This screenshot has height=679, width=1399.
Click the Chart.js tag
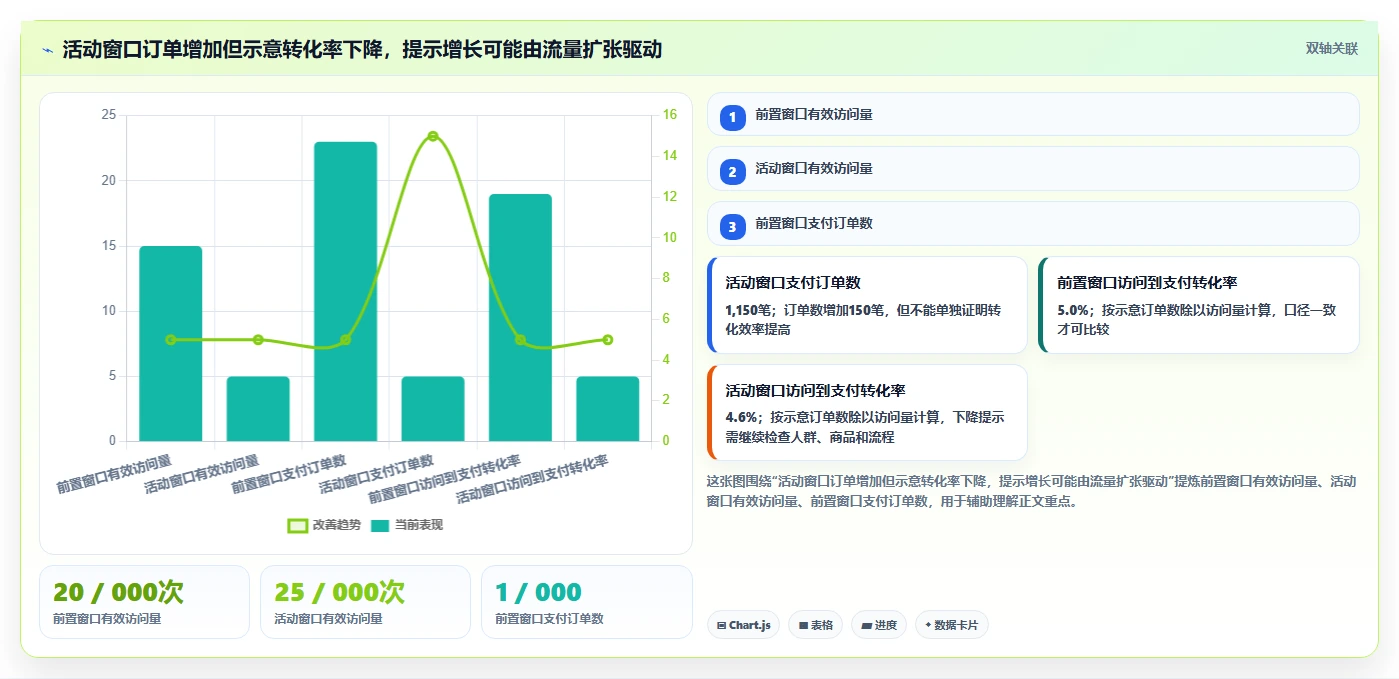pos(743,625)
